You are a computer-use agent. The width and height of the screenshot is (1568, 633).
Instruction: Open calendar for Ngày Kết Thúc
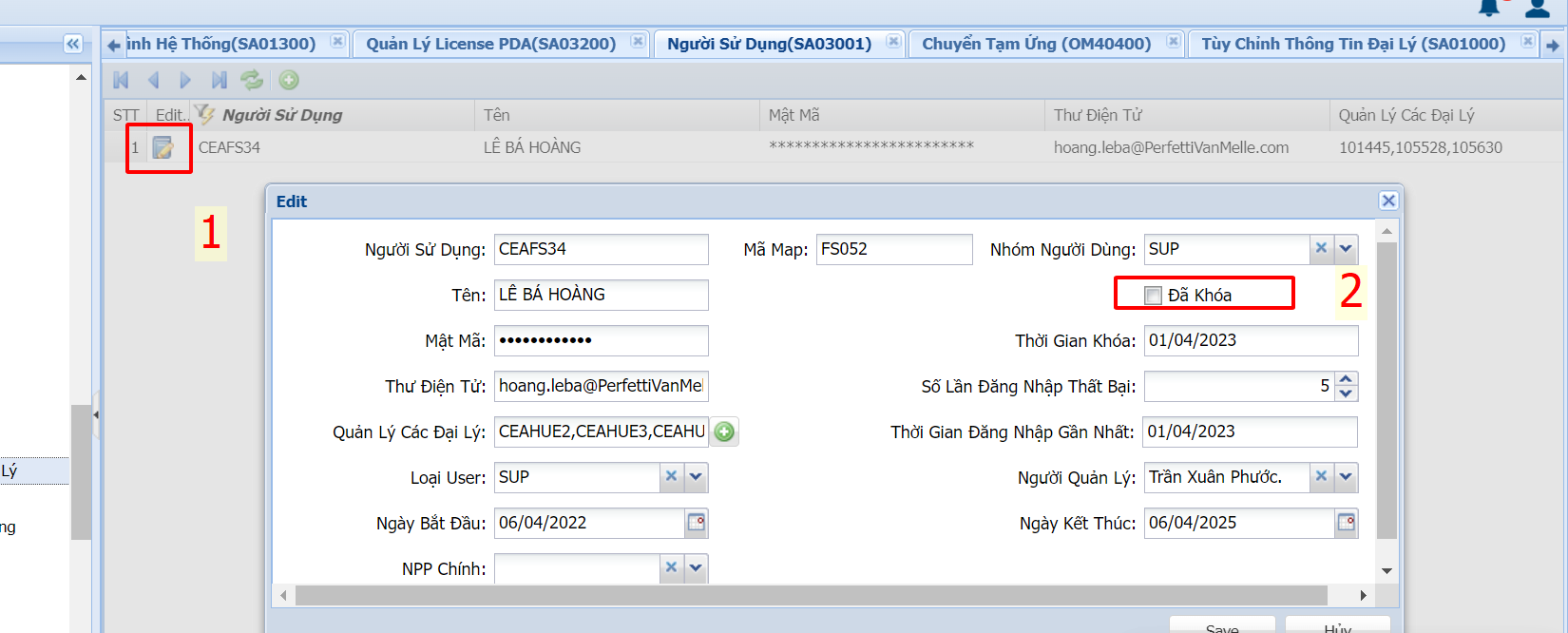coord(1346,523)
